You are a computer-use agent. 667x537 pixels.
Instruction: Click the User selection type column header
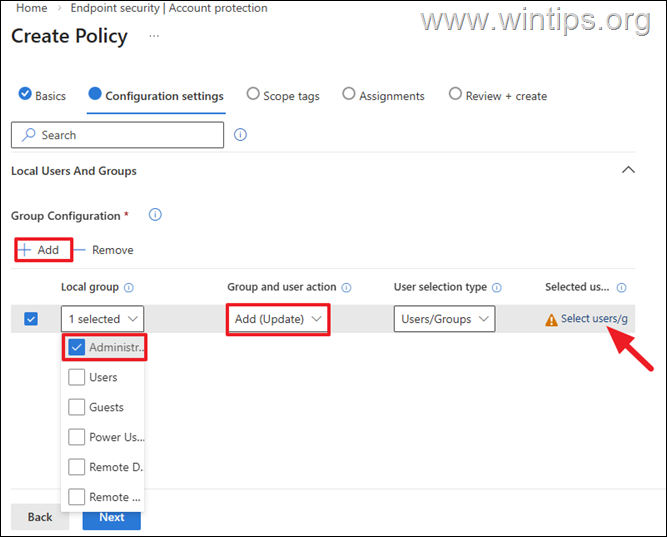coord(440,287)
